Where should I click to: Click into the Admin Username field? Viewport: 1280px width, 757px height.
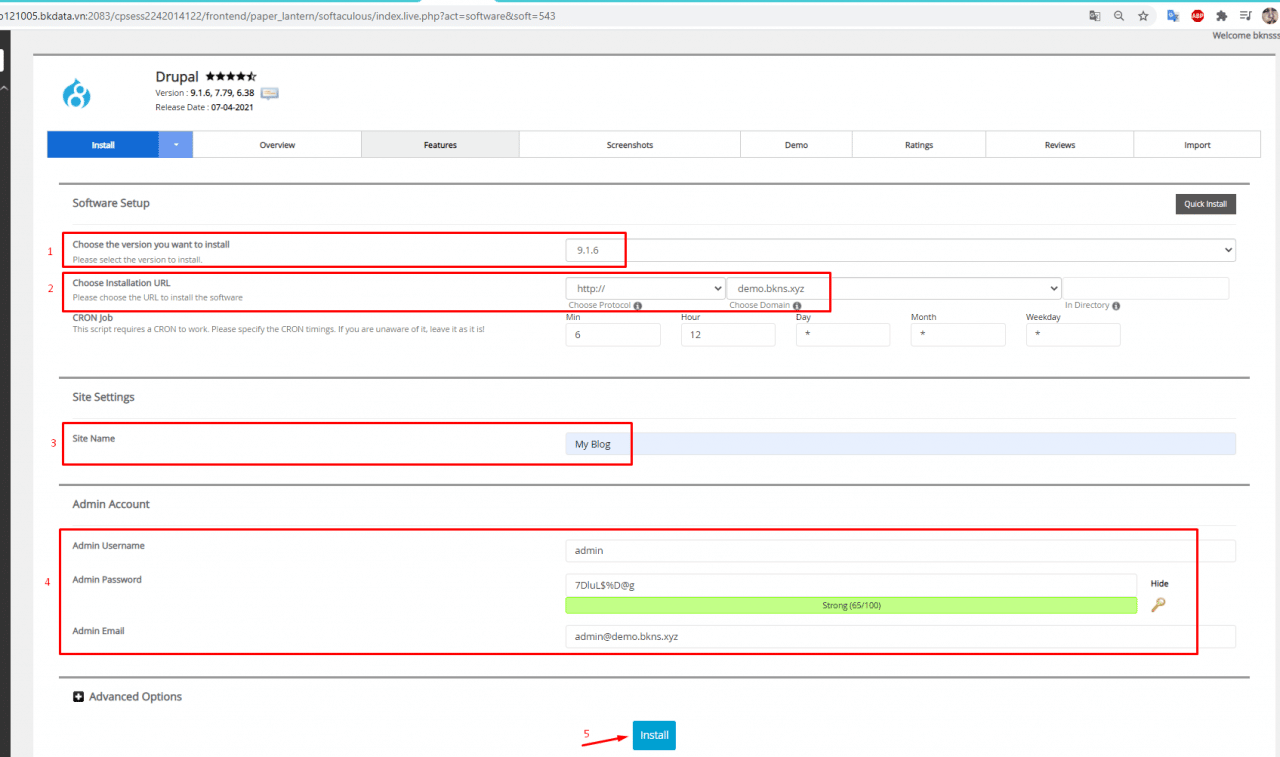900,551
